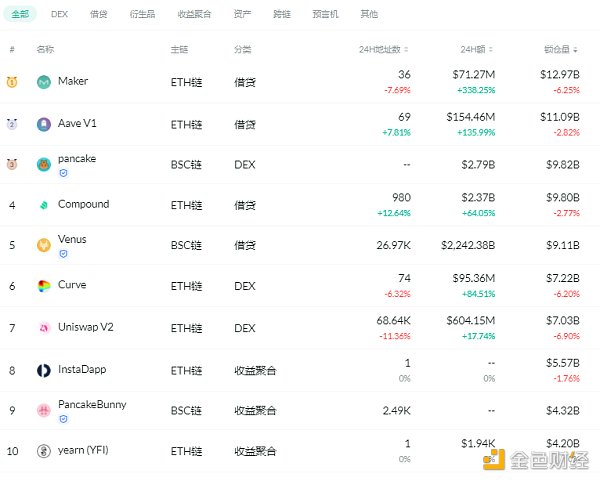Screen dimensions: 600x481
Task: Click Aave V1's $154.46M 24H volume
Action: 471,117
